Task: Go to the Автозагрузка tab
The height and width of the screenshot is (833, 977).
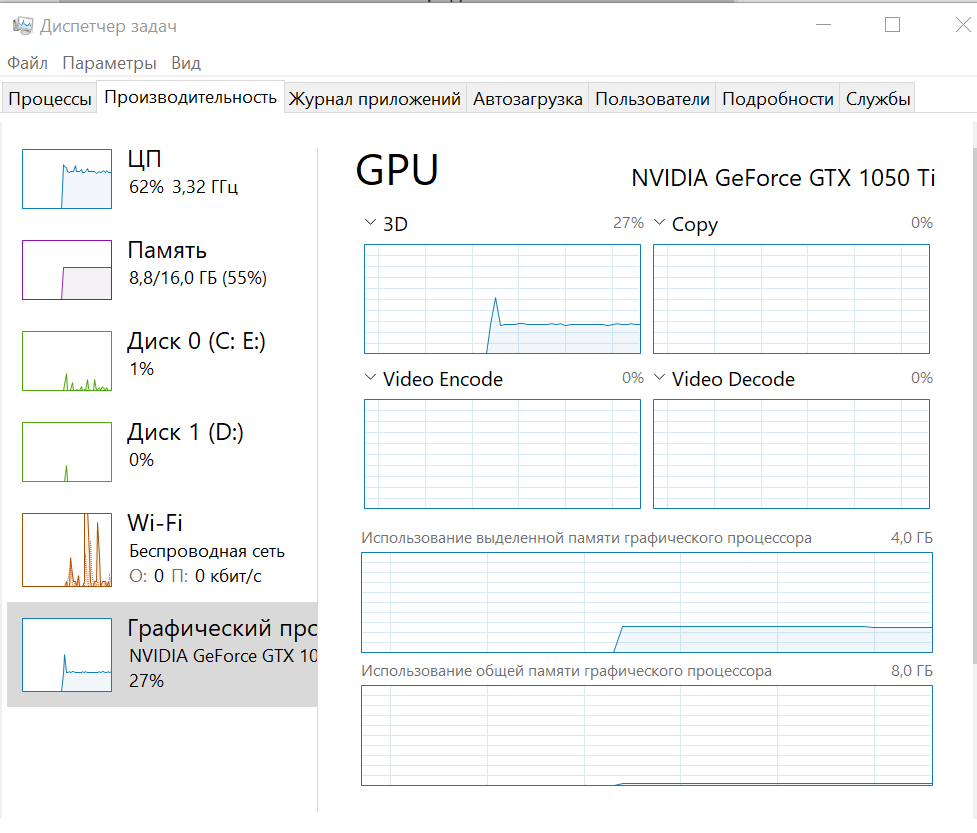Action: click(x=528, y=99)
